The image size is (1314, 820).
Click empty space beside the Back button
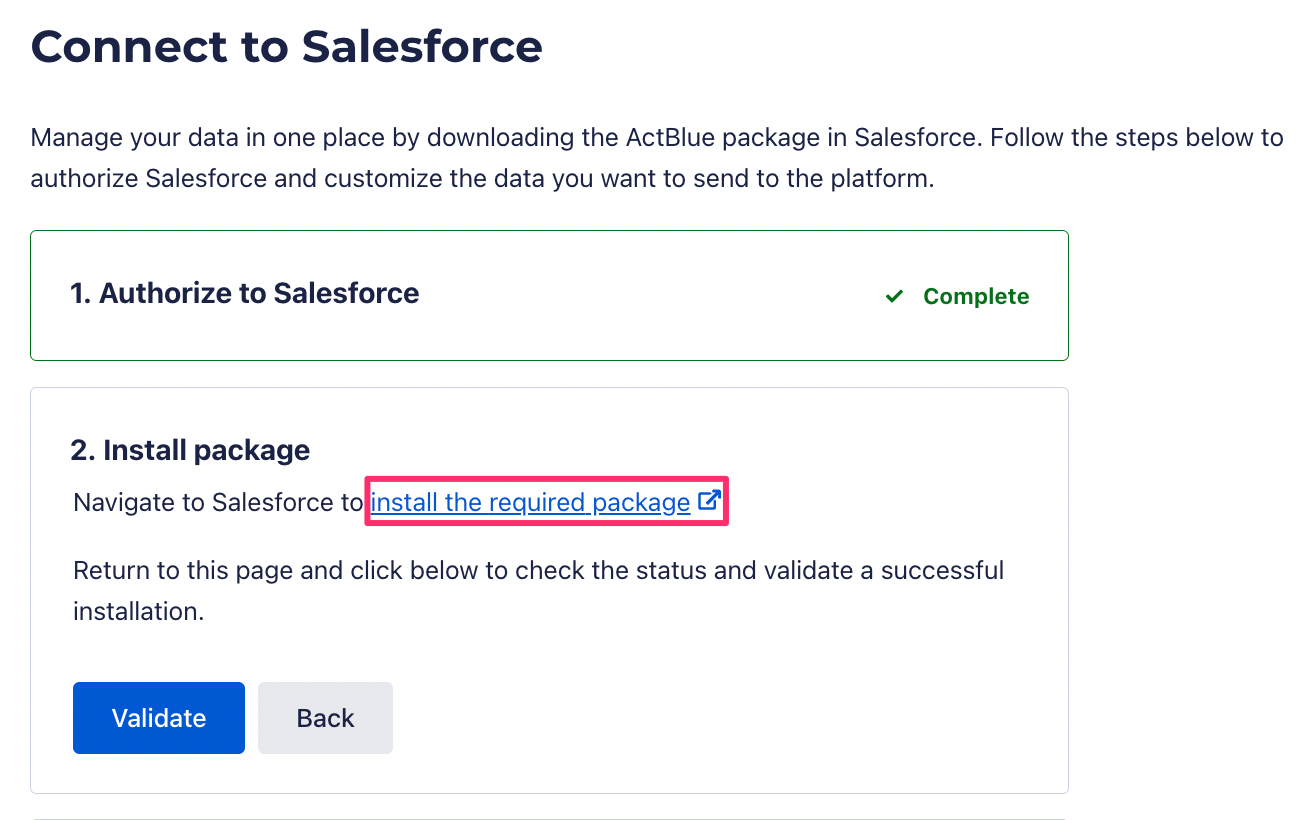click(700, 718)
